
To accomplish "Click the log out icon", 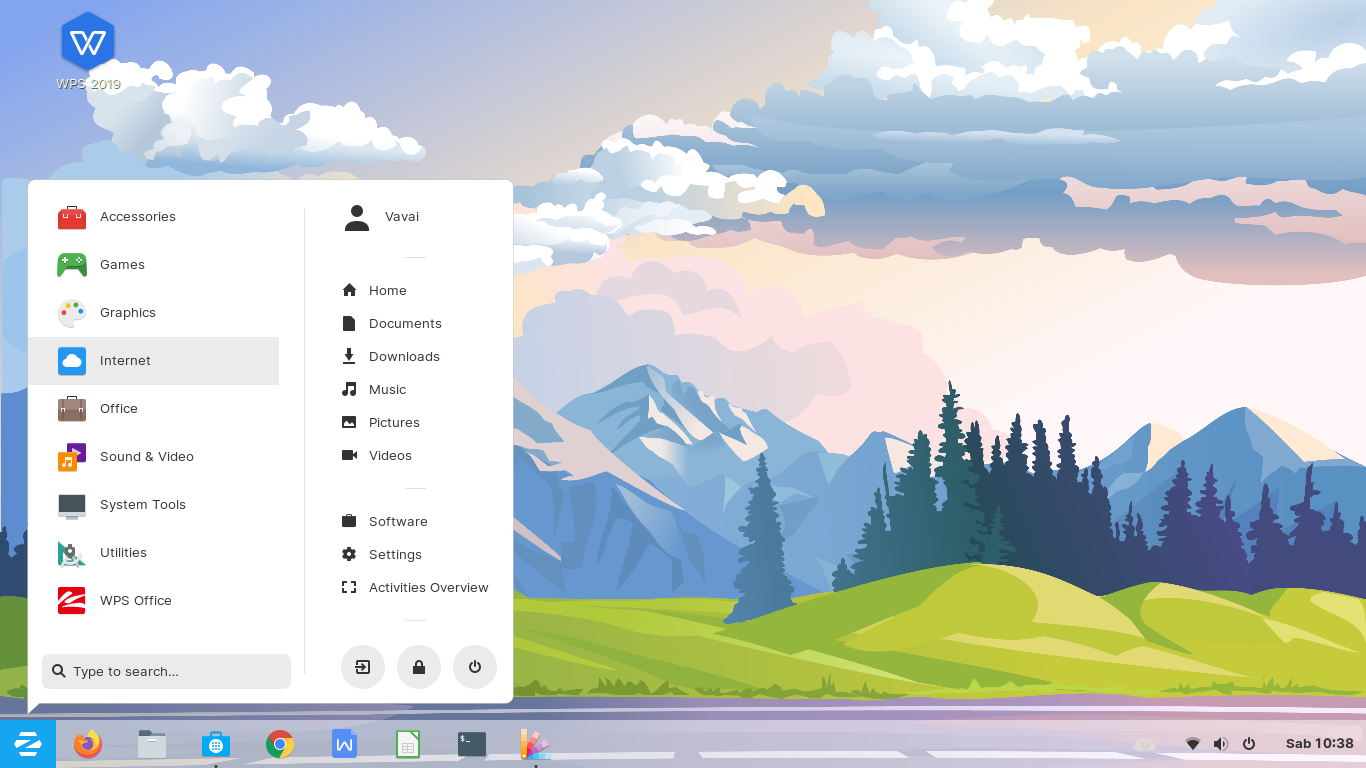I will [x=362, y=667].
